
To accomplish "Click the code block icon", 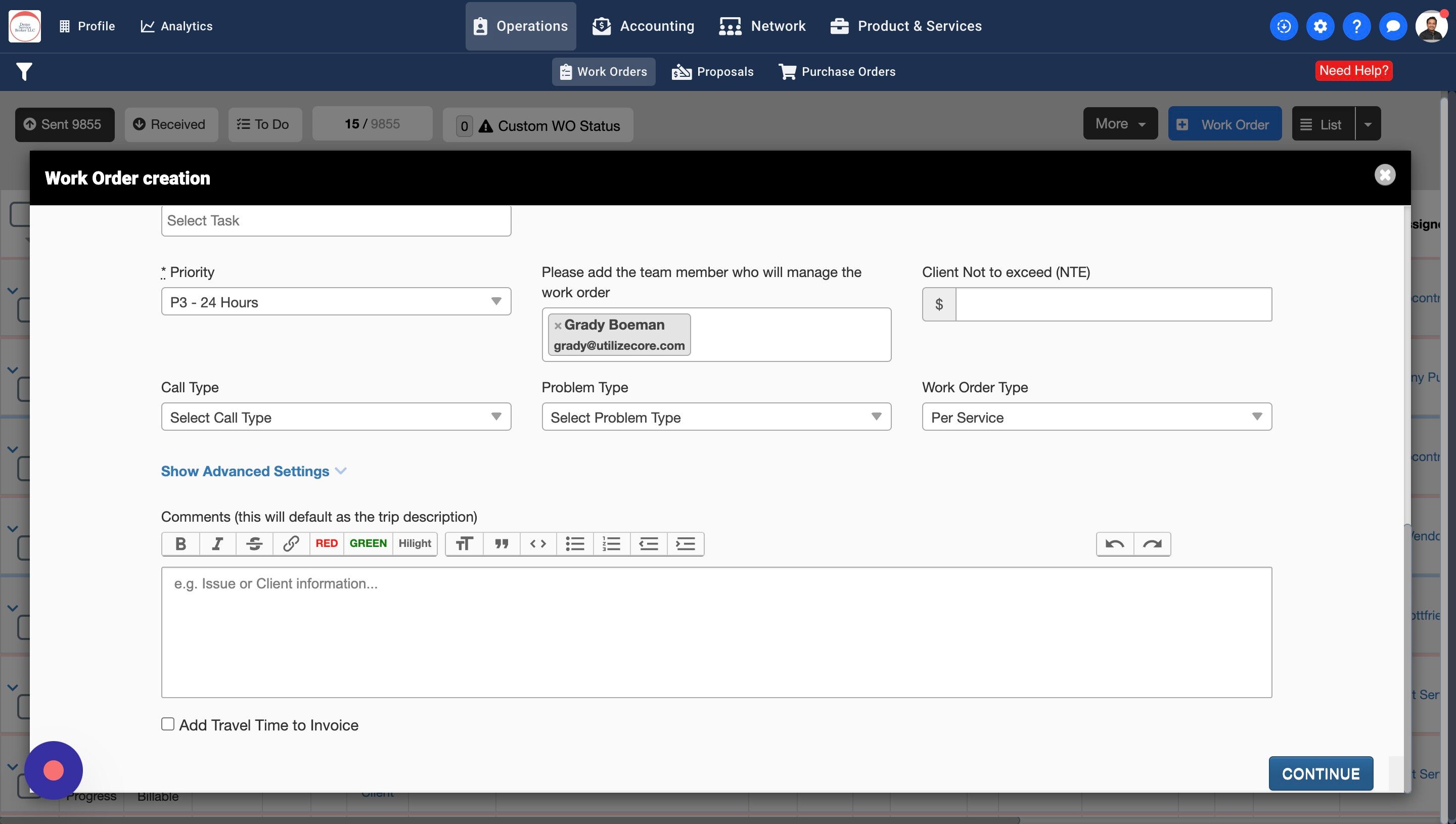I will 537,544.
